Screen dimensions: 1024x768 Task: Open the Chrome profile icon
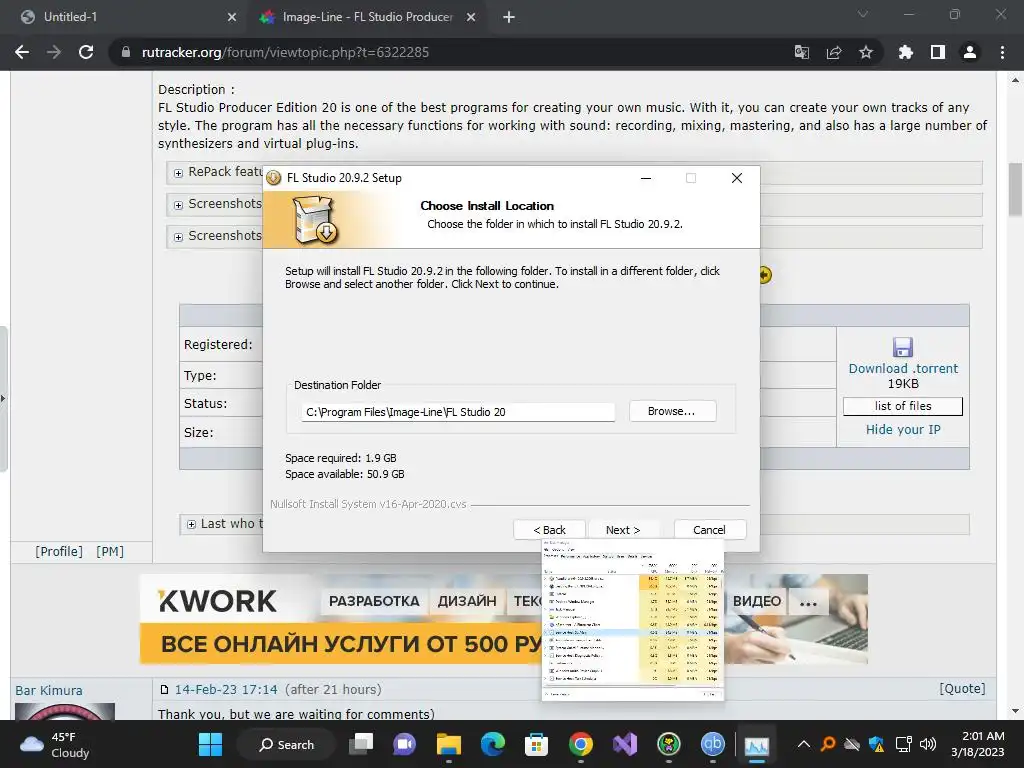pyautogui.click(x=970, y=52)
